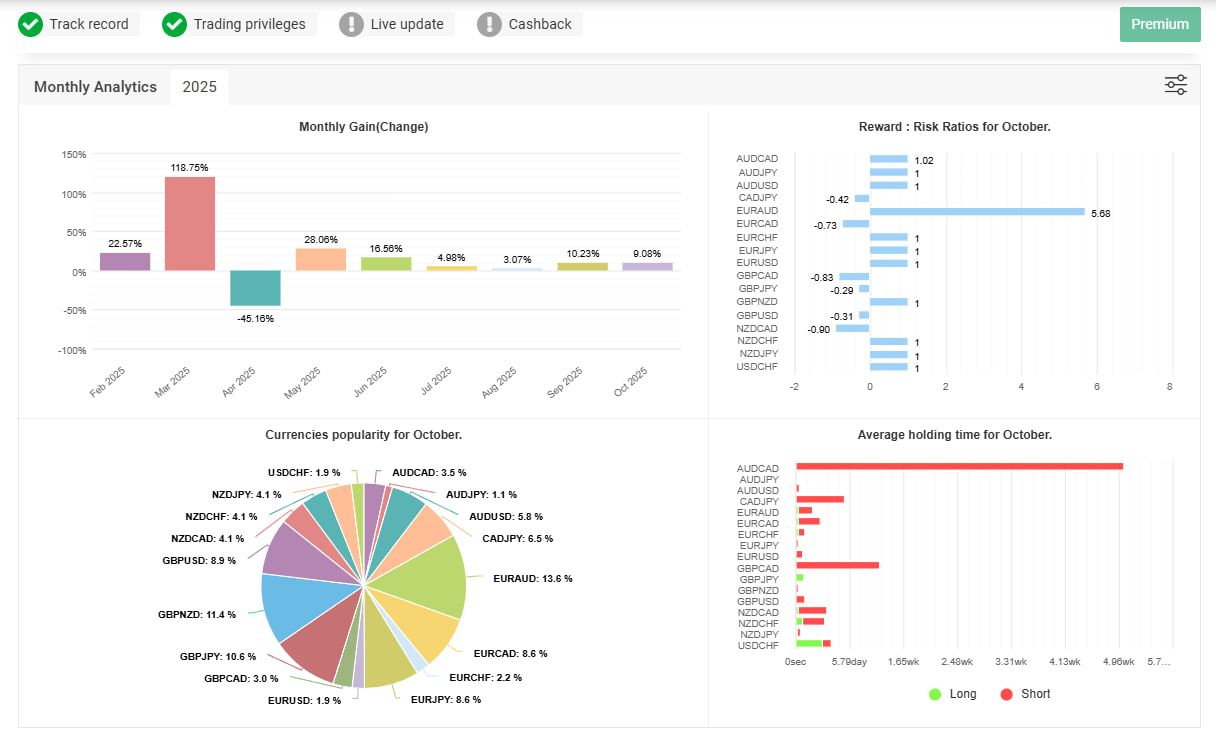Click the Mar 2025 118.75% gain bar
1216x732 pixels.
tap(190, 223)
